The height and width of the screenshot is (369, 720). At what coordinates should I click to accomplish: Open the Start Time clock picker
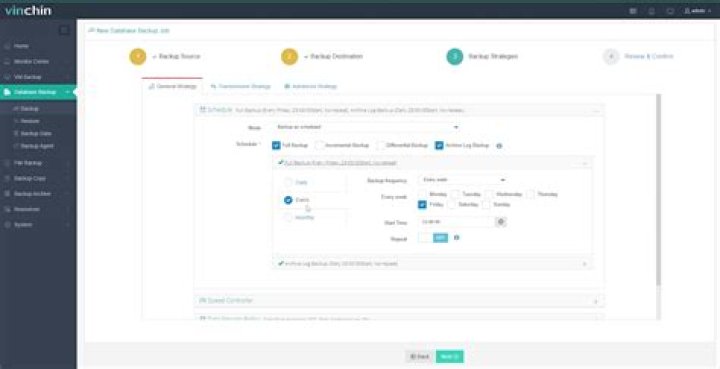(501, 222)
